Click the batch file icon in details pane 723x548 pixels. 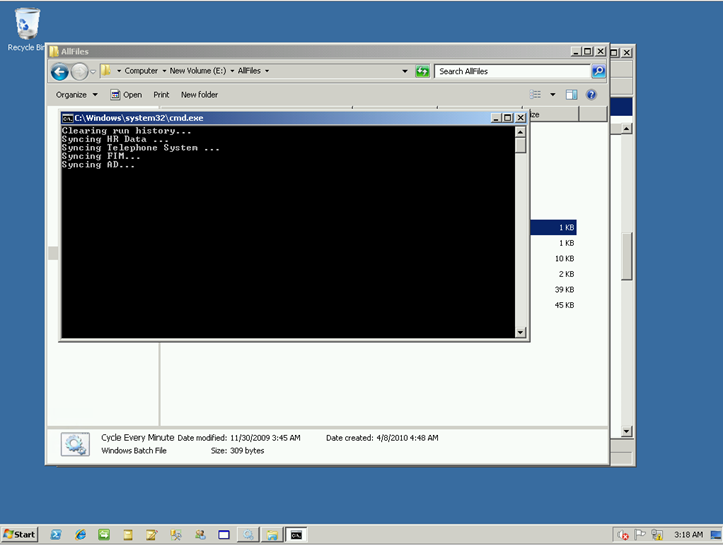(x=75, y=445)
